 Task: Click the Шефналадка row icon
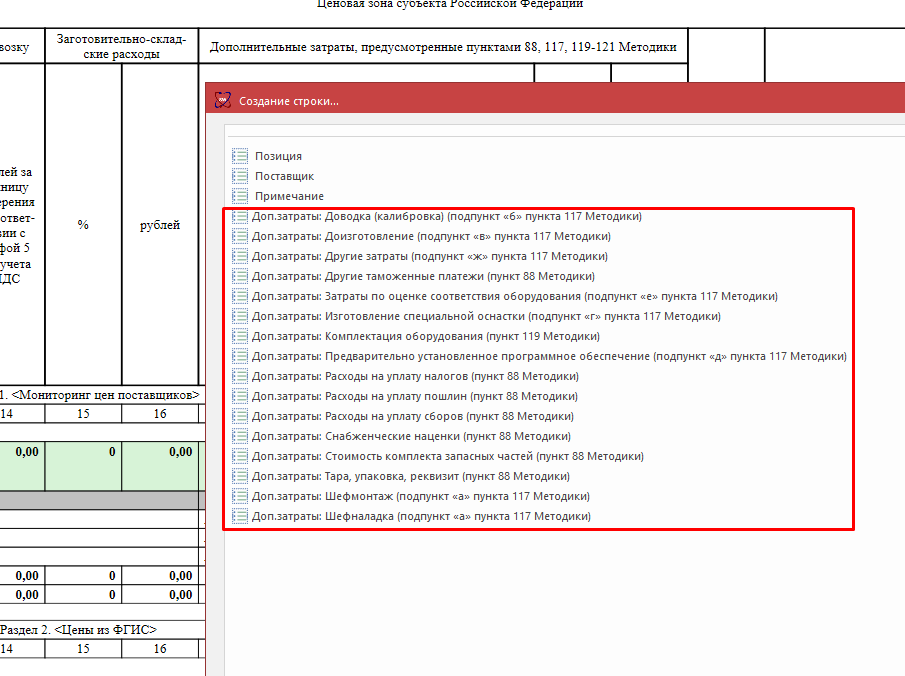coord(240,516)
